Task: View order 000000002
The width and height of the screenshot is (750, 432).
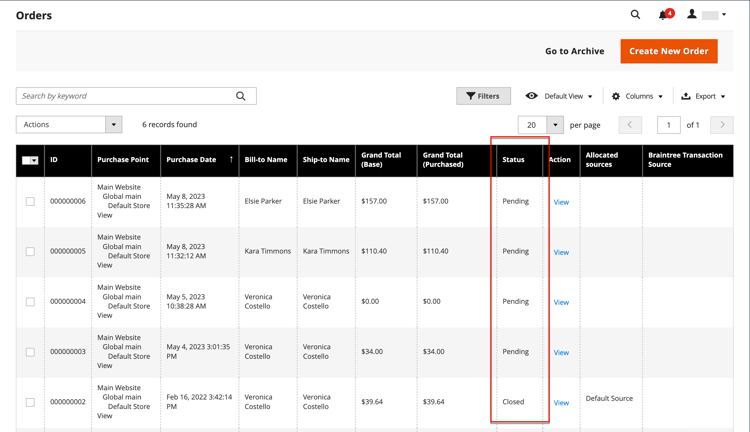Action: point(561,403)
